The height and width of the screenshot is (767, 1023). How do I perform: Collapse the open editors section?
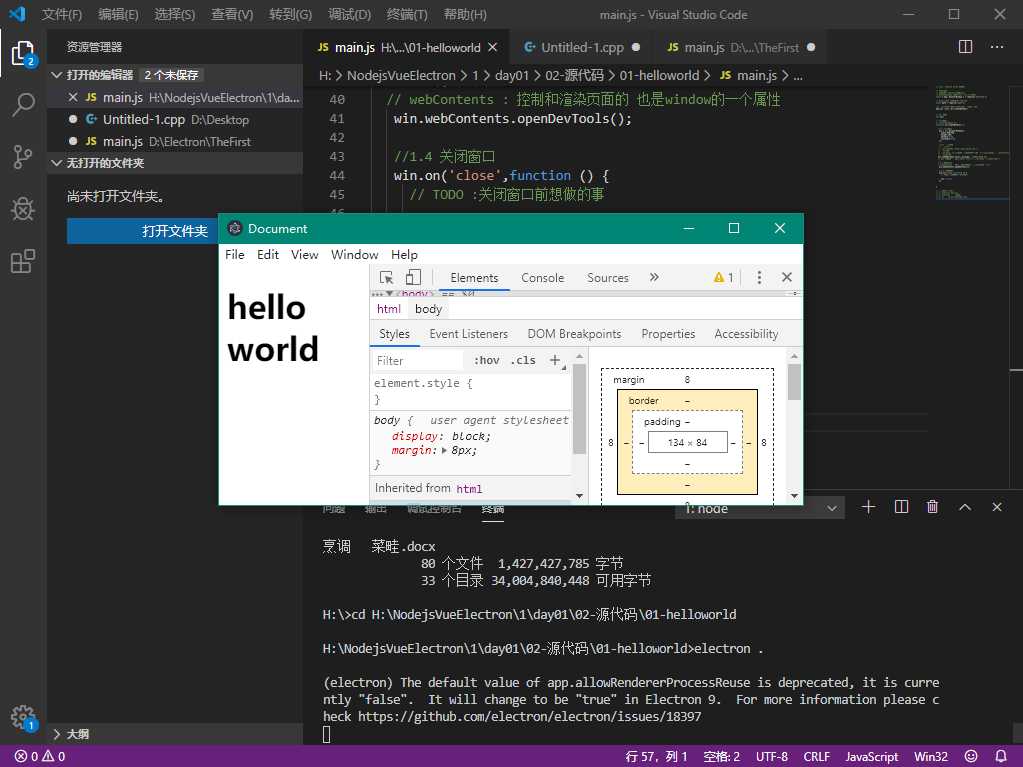tap(57, 75)
